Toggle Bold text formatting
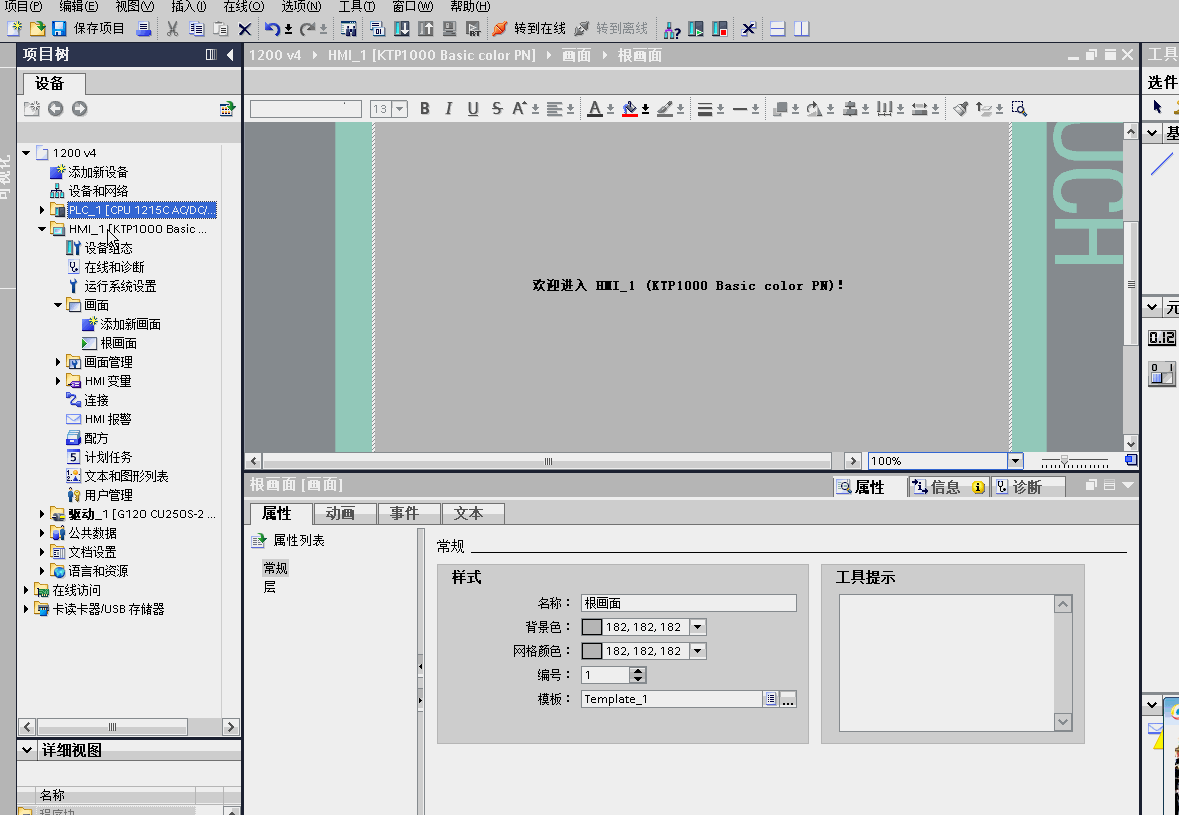Image resolution: width=1179 pixels, height=815 pixels. click(425, 108)
